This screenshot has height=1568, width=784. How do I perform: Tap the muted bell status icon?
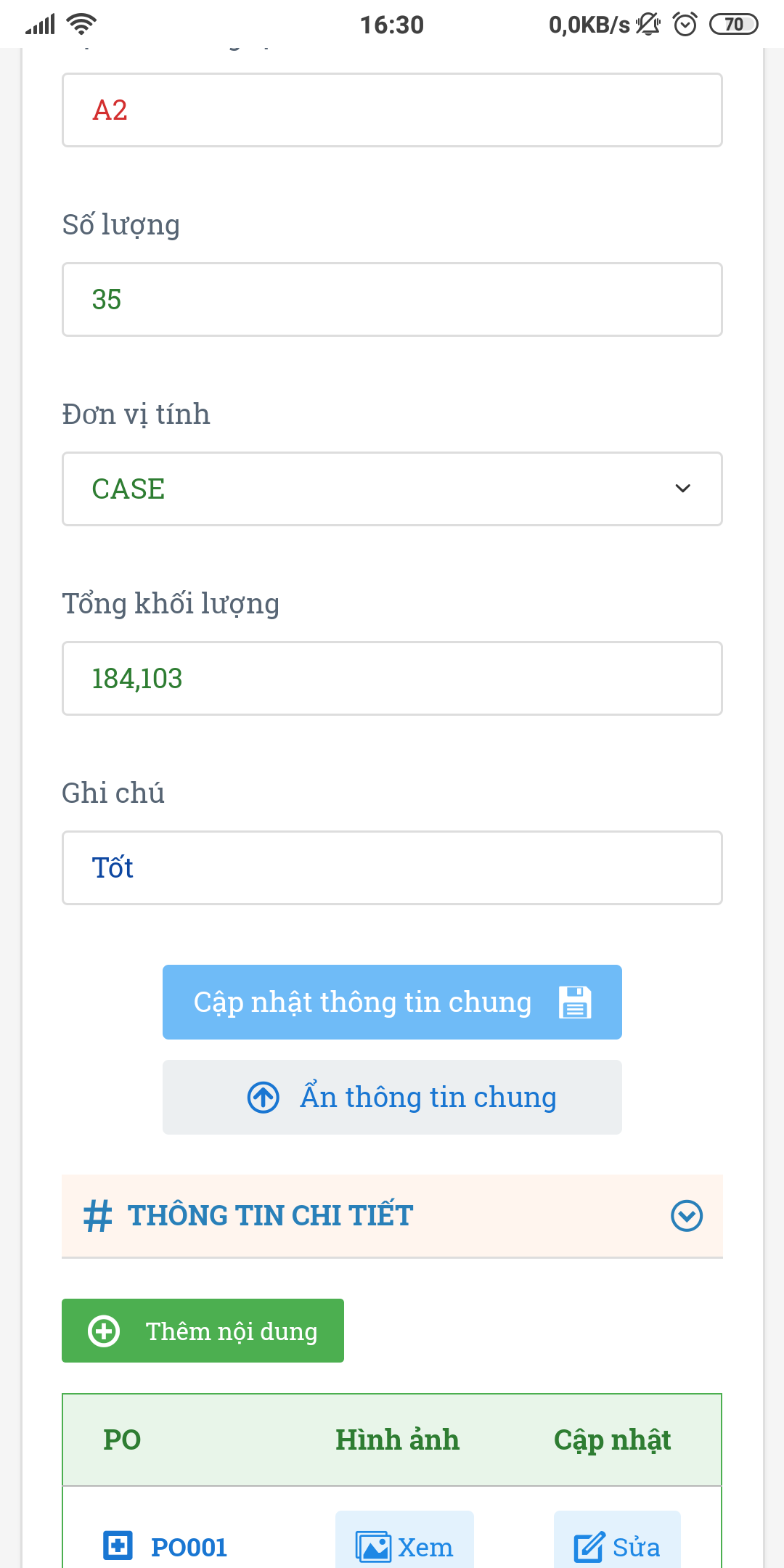pos(648,25)
